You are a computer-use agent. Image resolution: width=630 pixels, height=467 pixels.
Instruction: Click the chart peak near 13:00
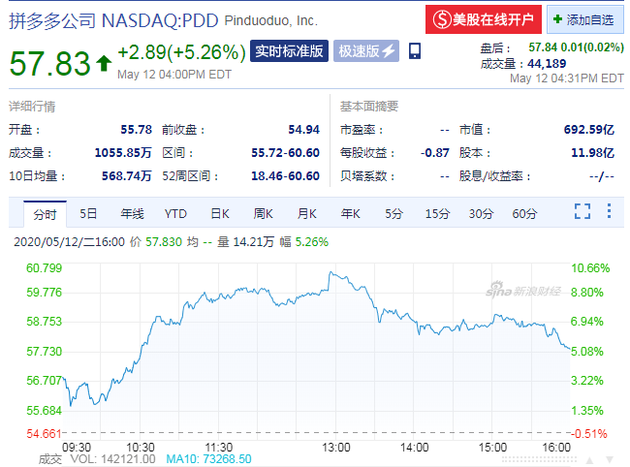[331, 272]
